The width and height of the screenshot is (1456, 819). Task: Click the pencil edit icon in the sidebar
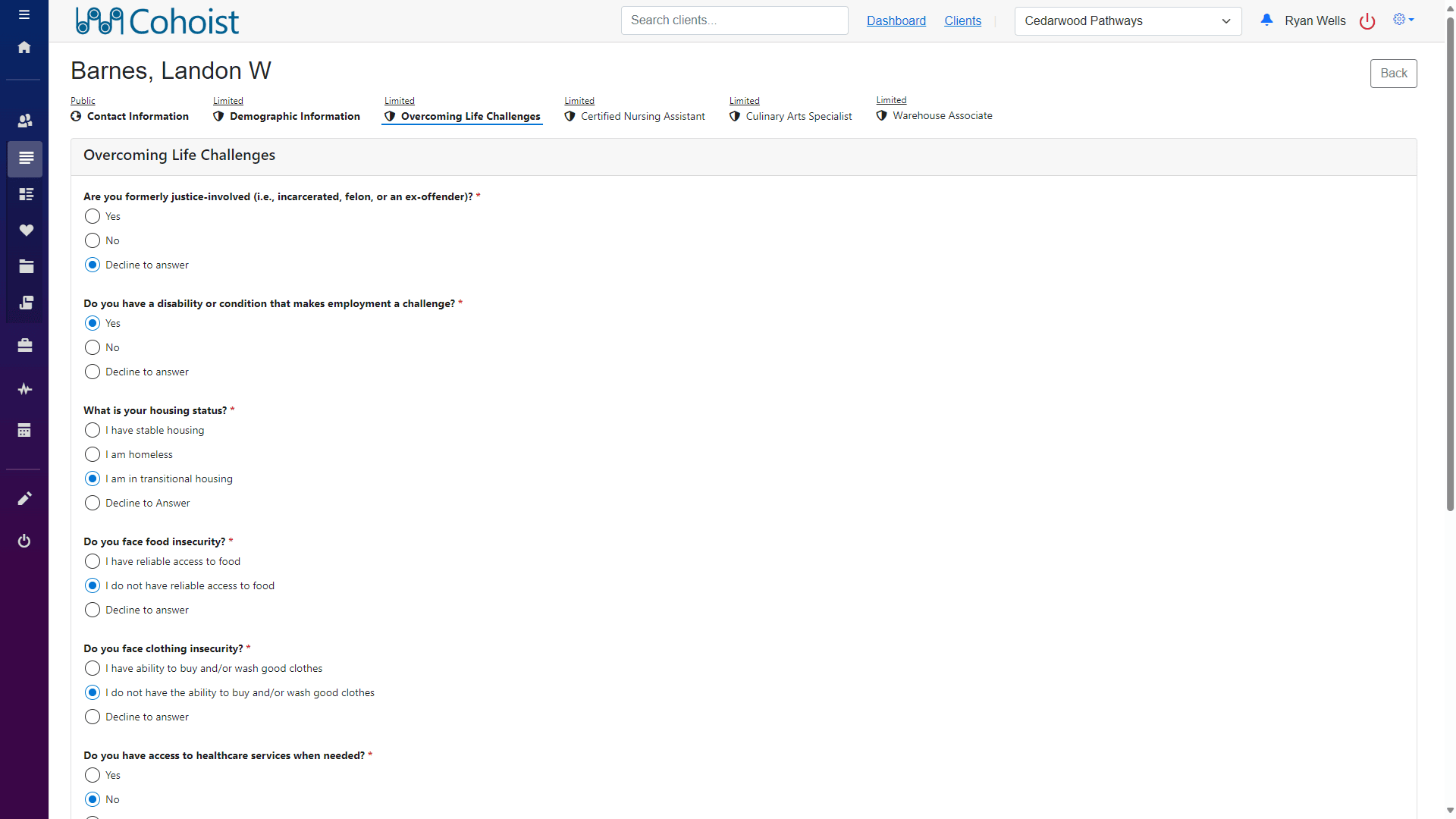24,499
